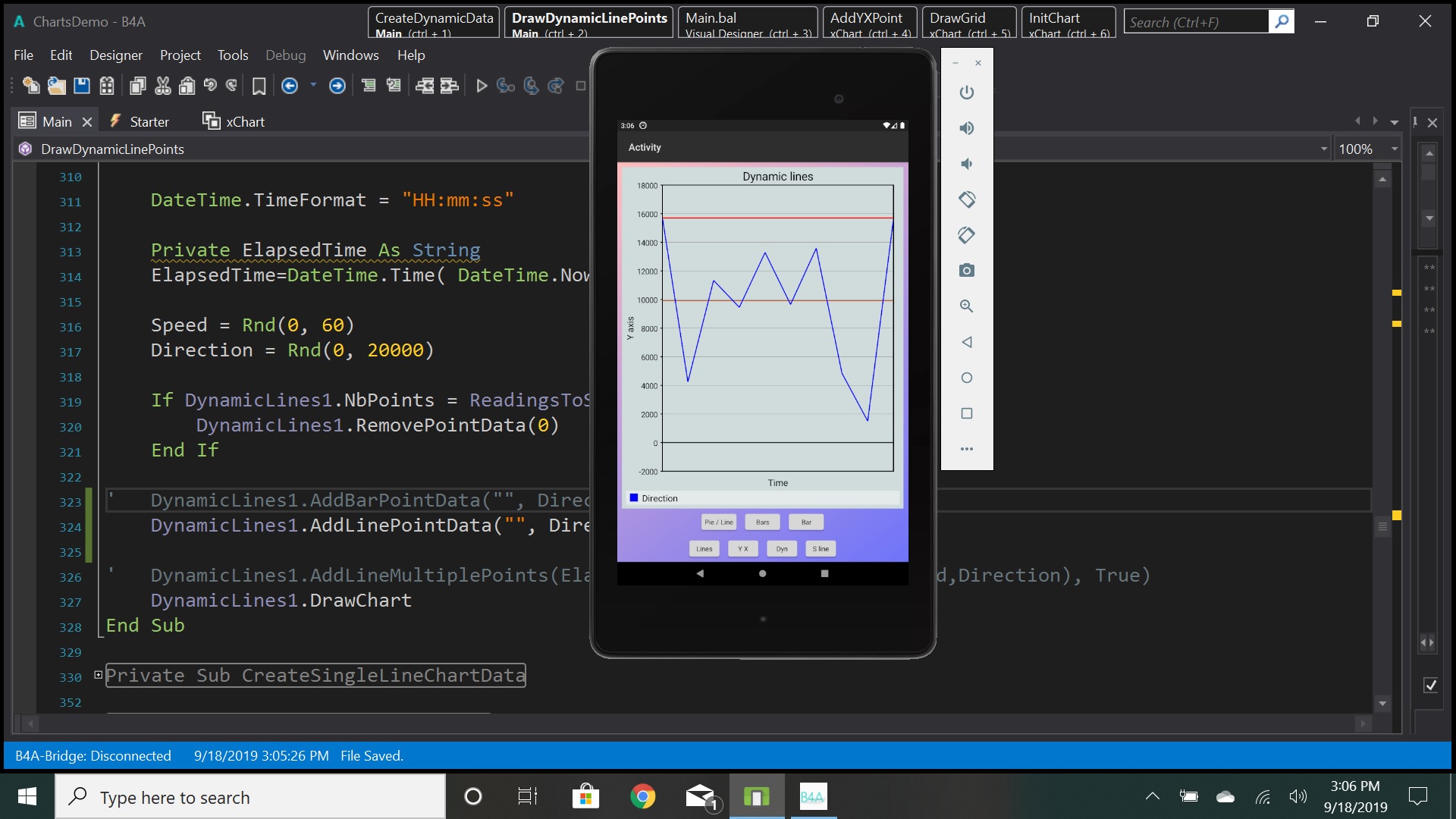The width and height of the screenshot is (1456, 819).
Task: Click the emulator sidebar Overview square
Action: pos(966,413)
